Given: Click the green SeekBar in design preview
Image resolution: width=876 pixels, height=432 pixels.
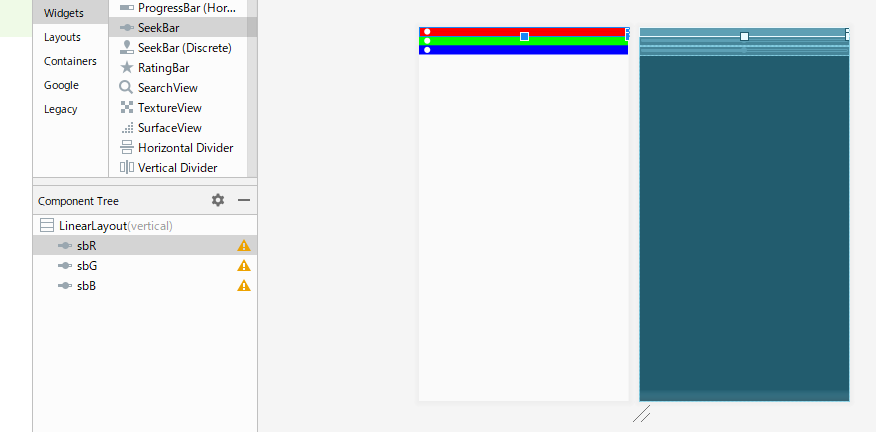Looking at the screenshot, I should coord(523,41).
